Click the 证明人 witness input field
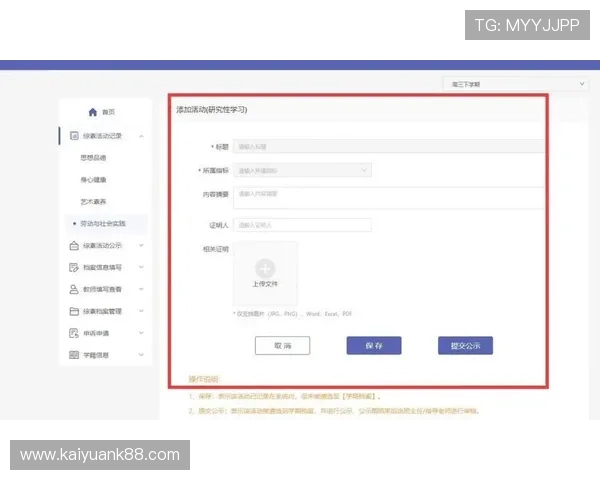600x480 pixels. pyautogui.click(x=302, y=225)
